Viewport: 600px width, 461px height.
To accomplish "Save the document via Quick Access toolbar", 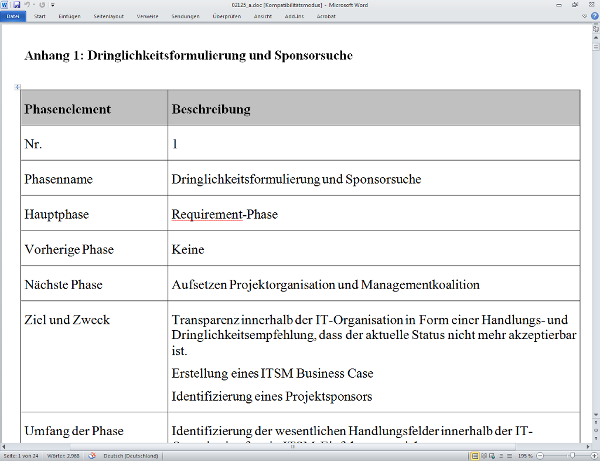I will (15, 5).
